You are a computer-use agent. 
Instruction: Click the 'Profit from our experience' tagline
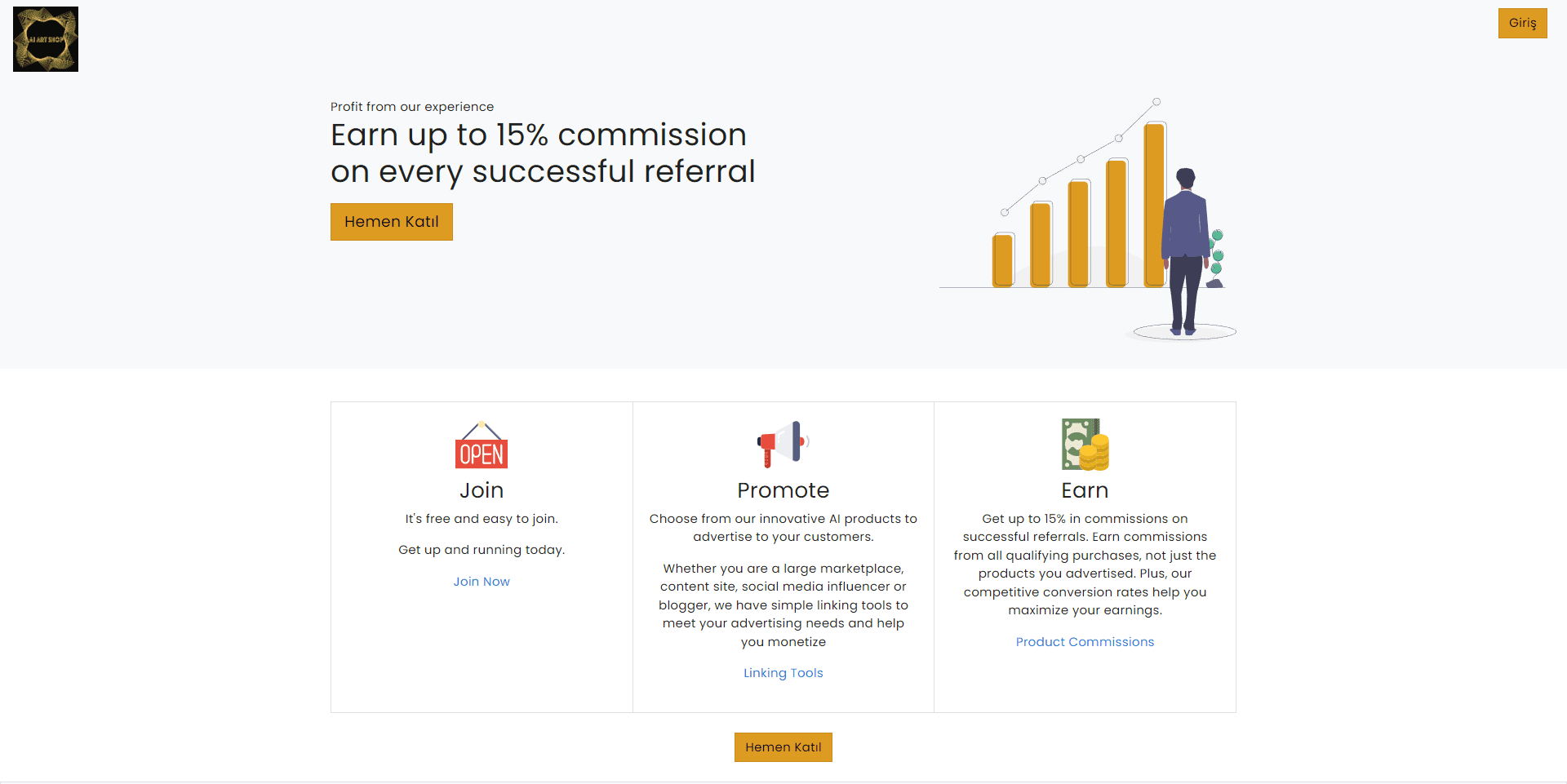(x=412, y=107)
